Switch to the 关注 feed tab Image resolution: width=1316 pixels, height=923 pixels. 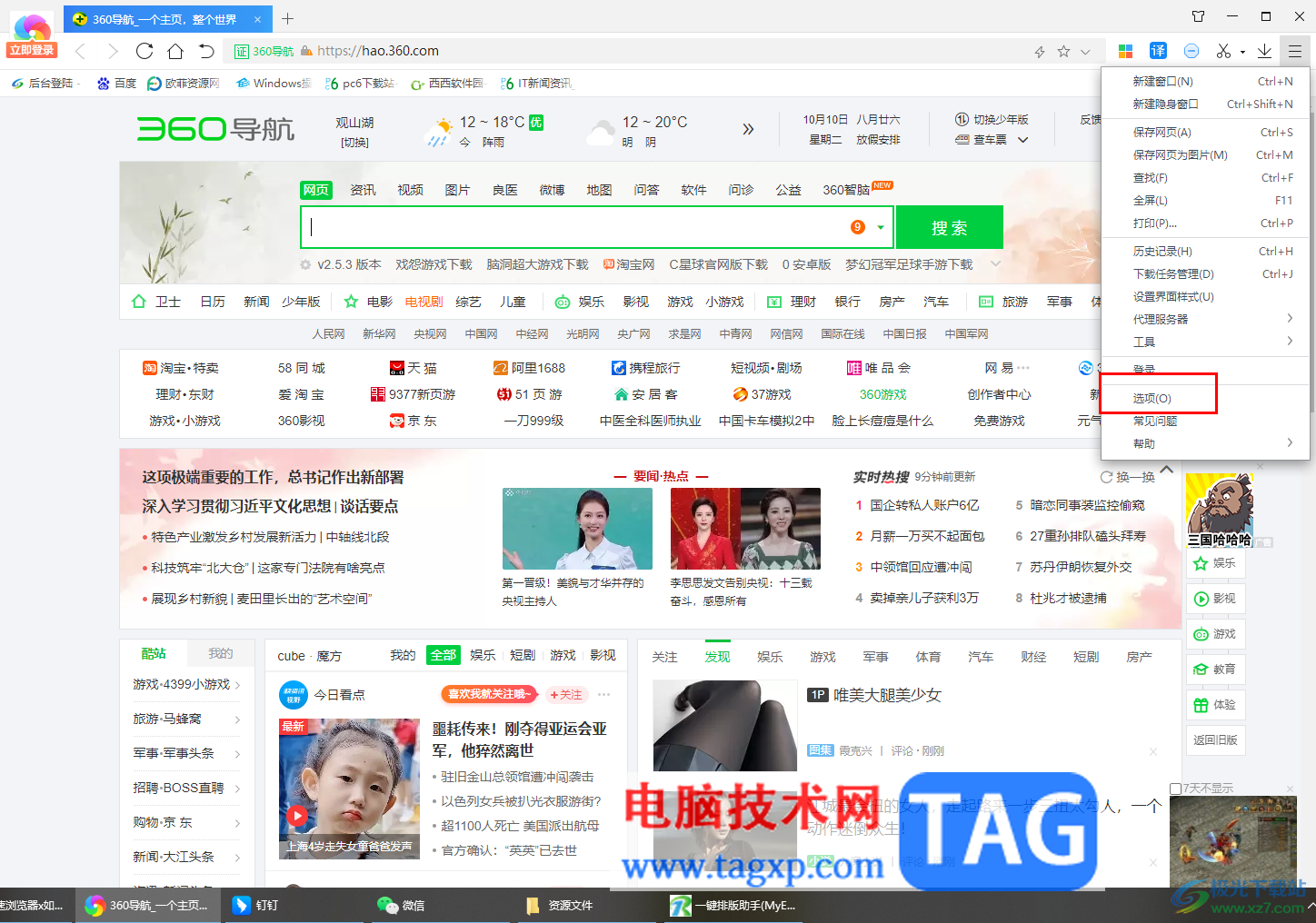tap(664, 657)
